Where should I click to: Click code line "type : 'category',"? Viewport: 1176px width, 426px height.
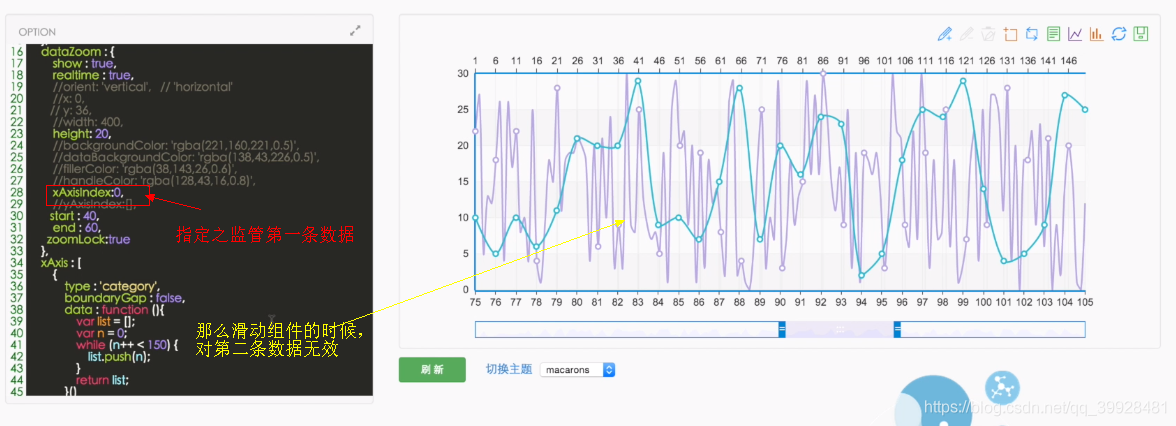tap(112, 286)
